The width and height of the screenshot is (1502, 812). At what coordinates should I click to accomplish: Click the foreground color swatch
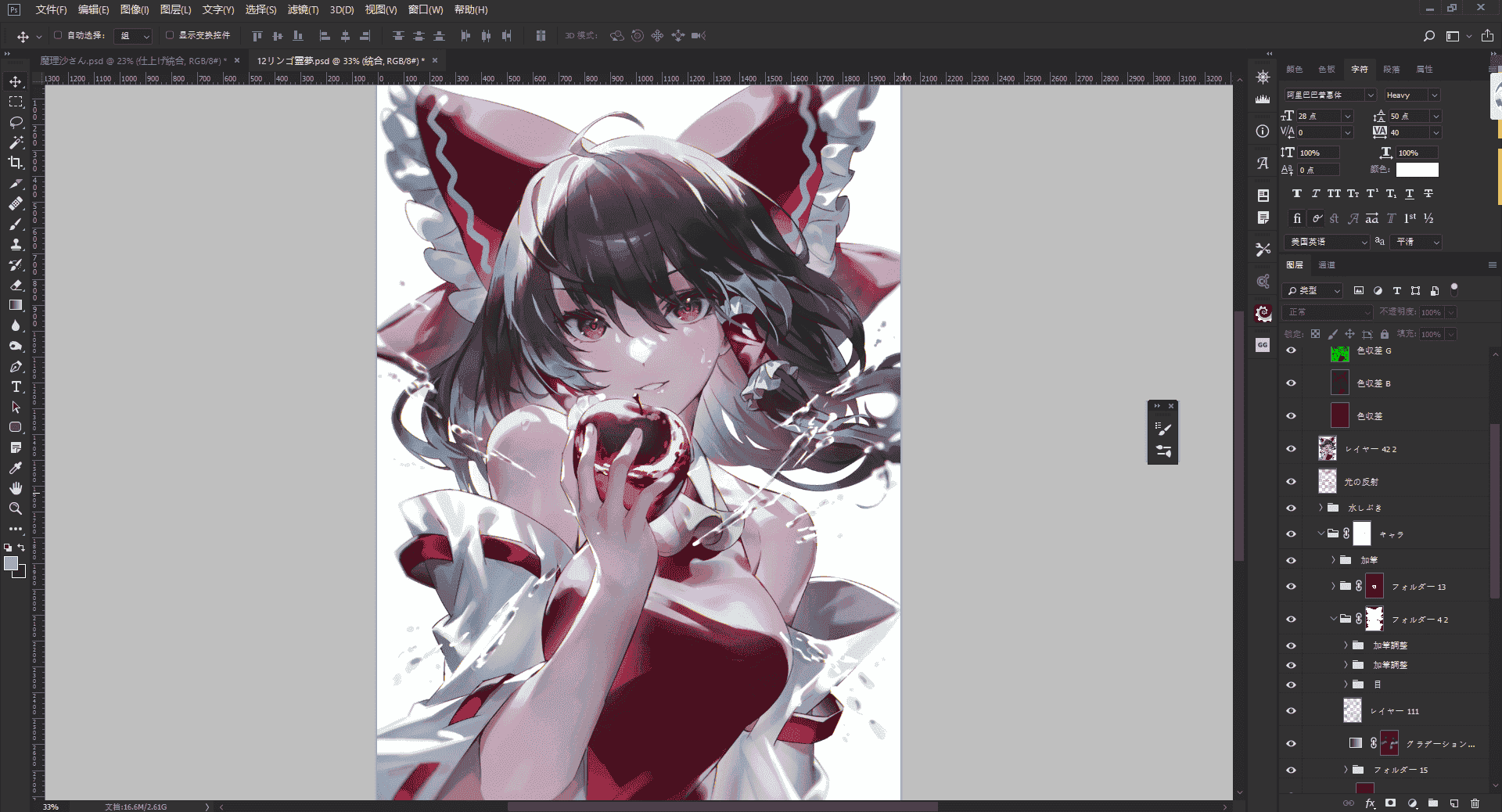[11, 563]
